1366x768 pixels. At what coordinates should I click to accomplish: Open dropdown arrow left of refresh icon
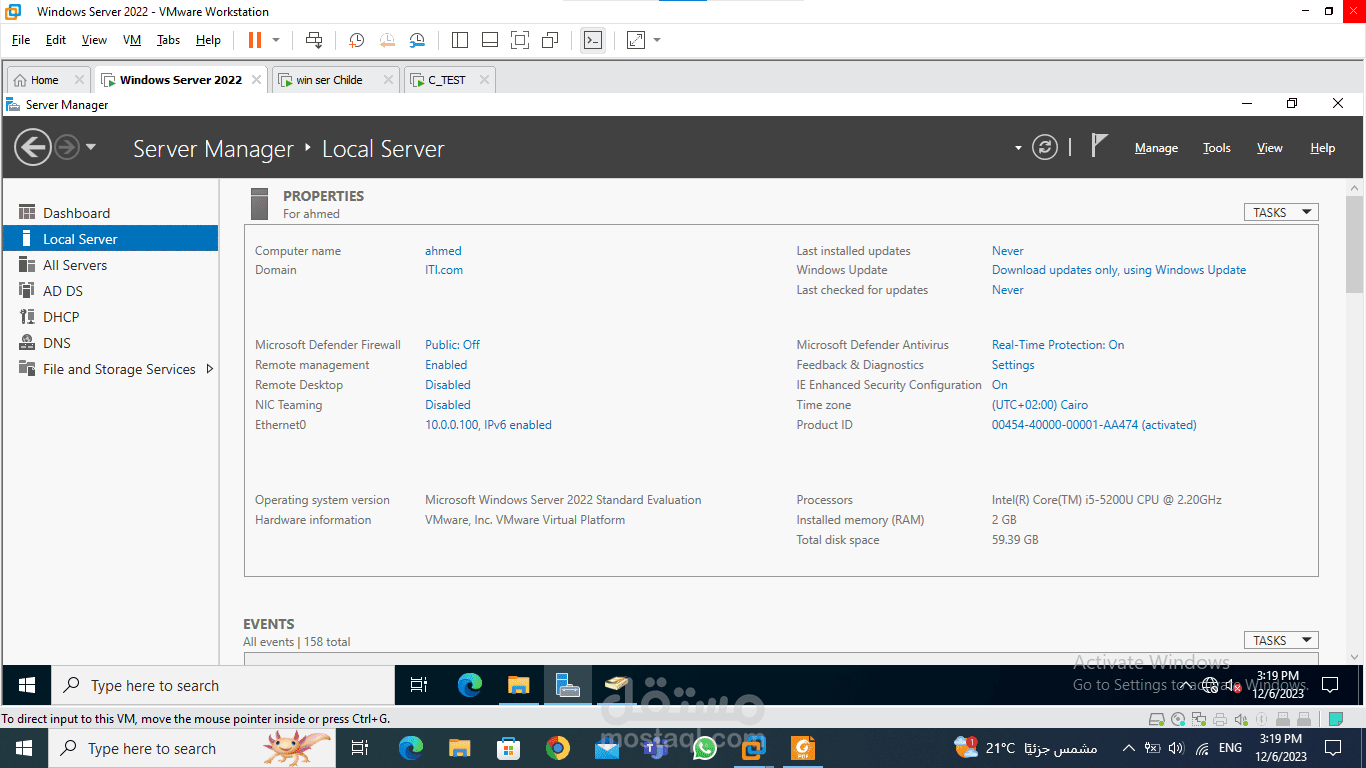(1018, 148)
